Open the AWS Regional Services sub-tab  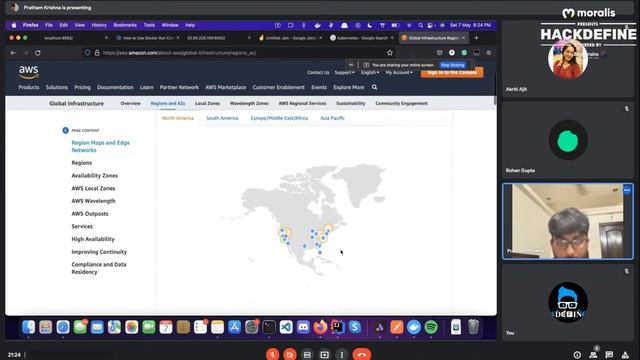coord(302,103)
